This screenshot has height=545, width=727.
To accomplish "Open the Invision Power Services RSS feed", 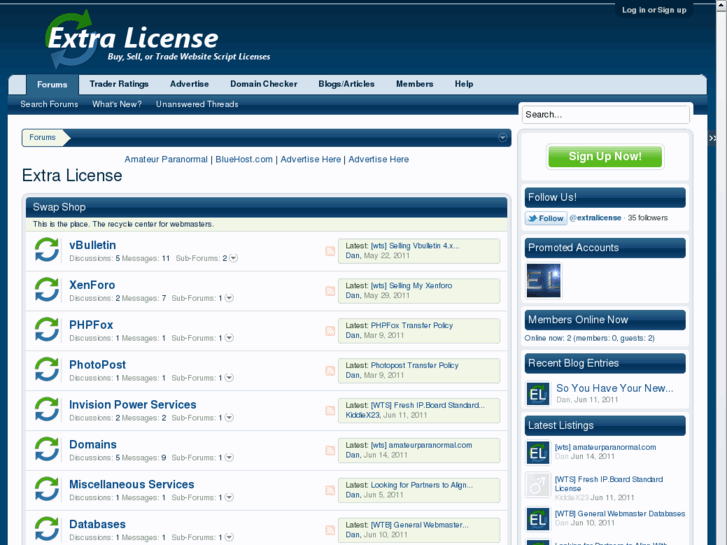I will (x=330, y=410).
